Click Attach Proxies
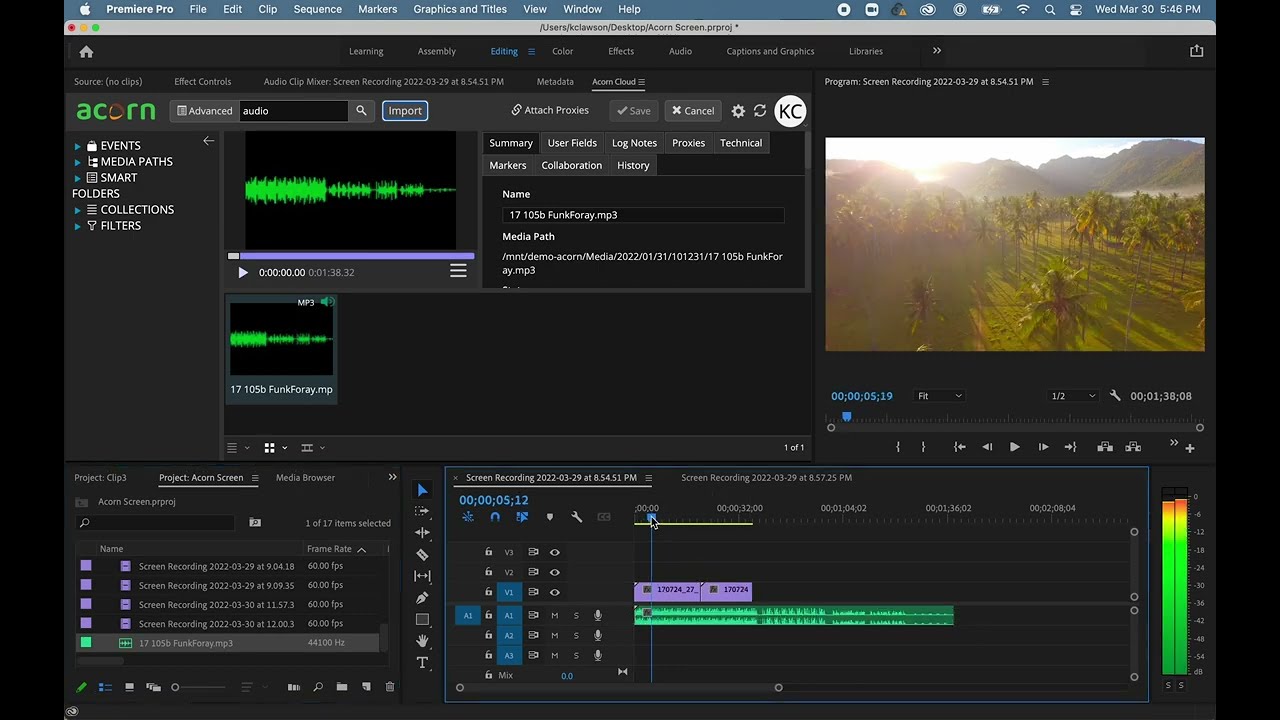 pyautogui.click(x=550, y=110)
